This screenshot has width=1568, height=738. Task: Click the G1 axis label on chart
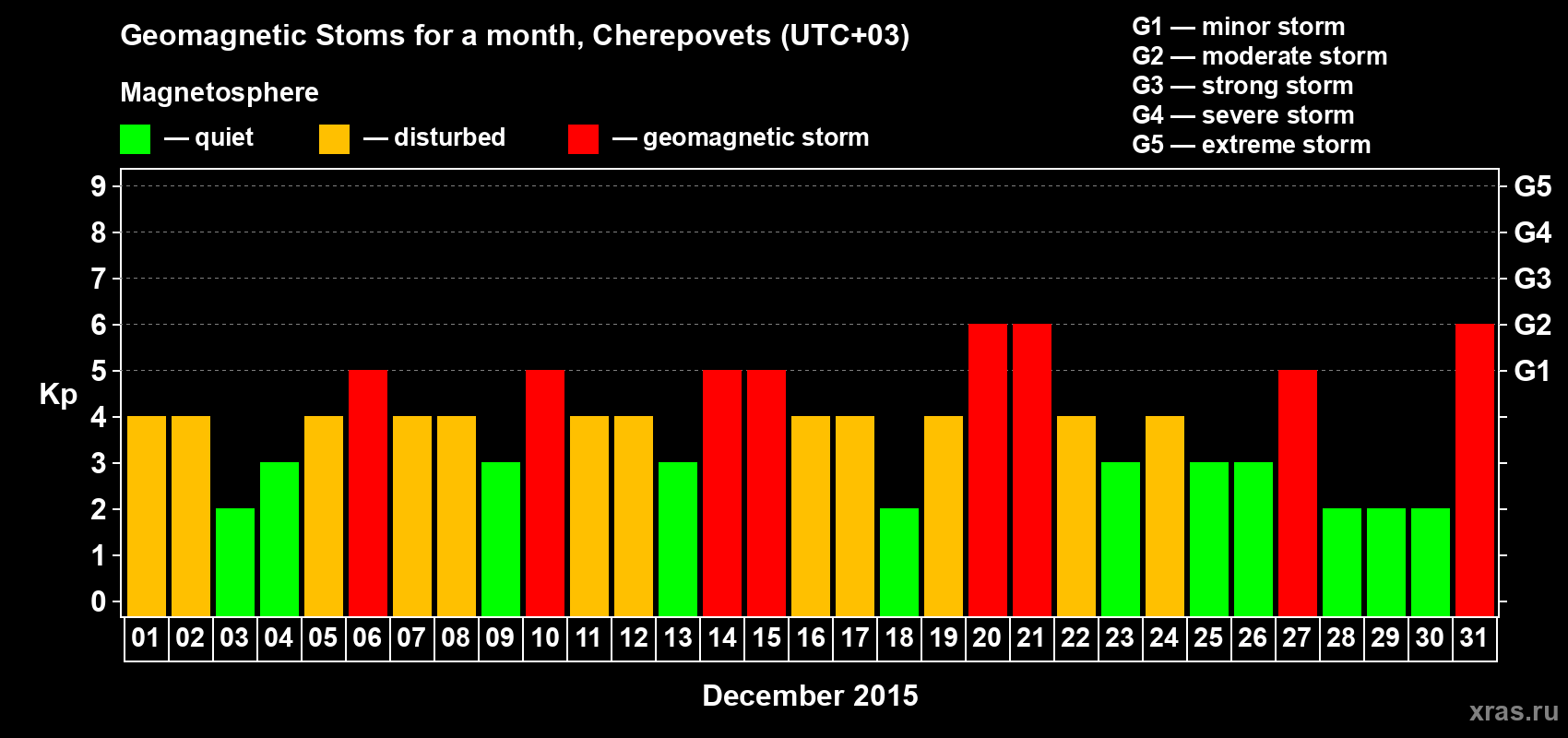pos(1533,371)
